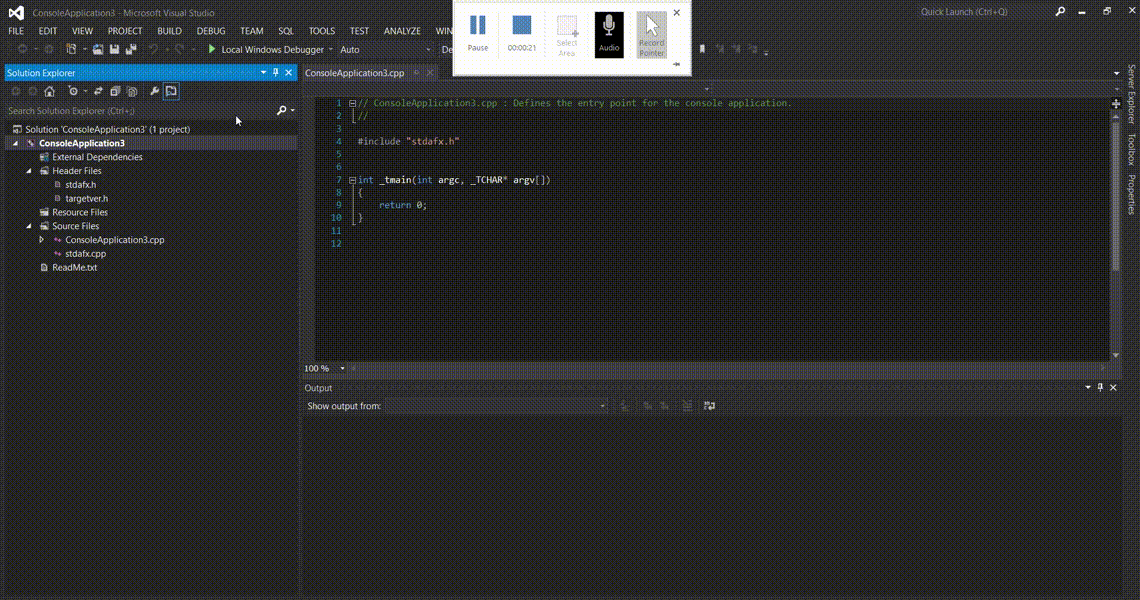Collapse the Source Files folder
1140x600 pixels.
(x=29, y=226)
